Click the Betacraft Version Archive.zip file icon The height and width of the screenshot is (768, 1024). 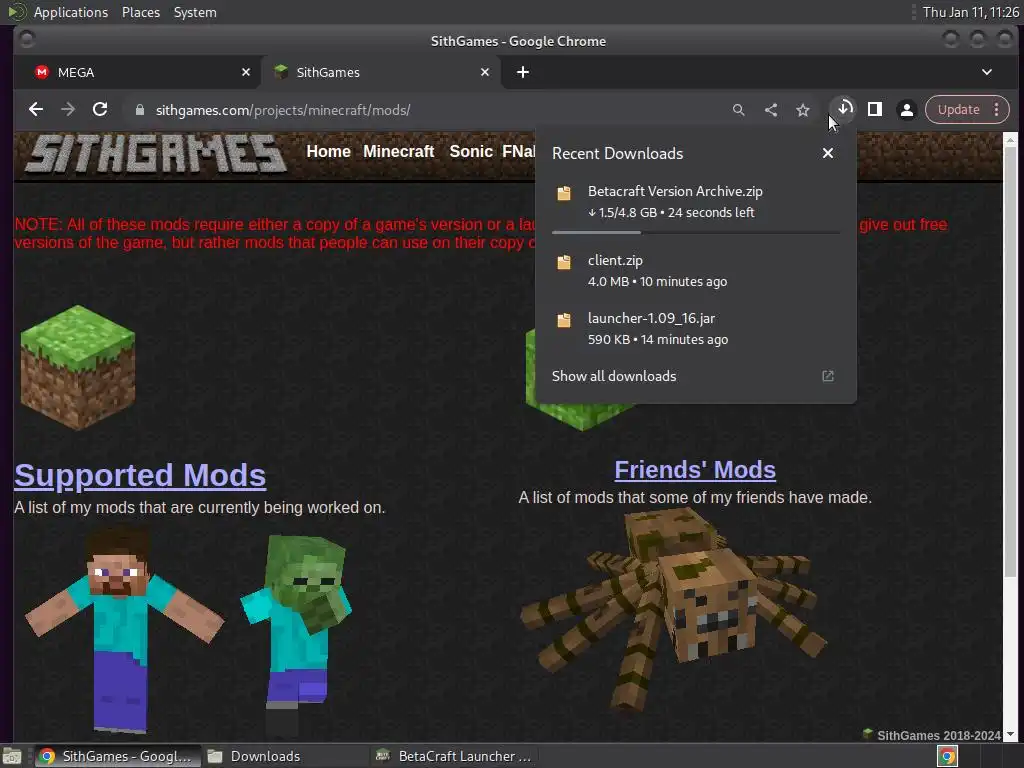click(x=564, y=193)
